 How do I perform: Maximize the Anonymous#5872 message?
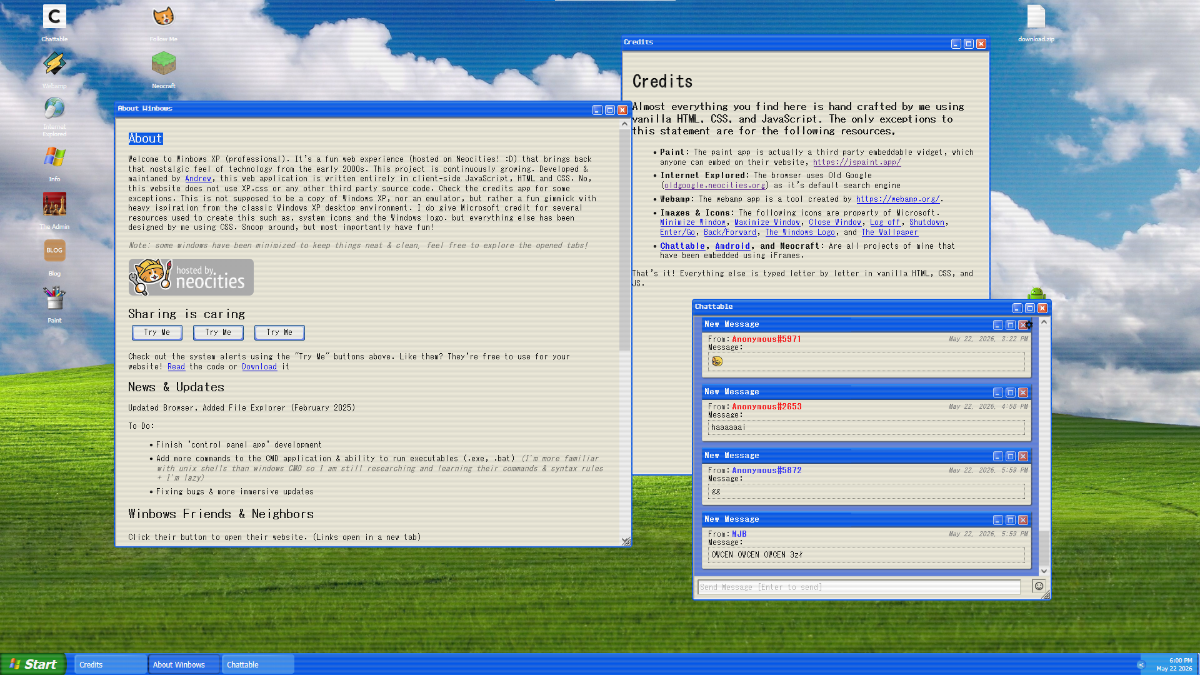[1010, 455]
